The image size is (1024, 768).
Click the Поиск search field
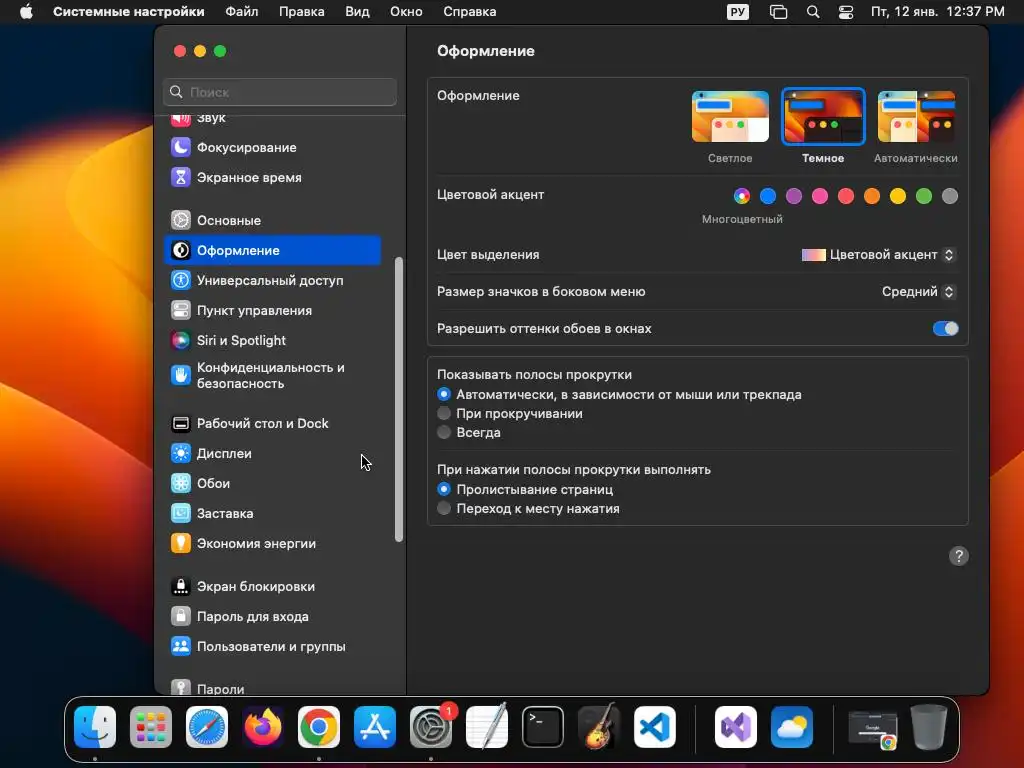coord(280,92)
